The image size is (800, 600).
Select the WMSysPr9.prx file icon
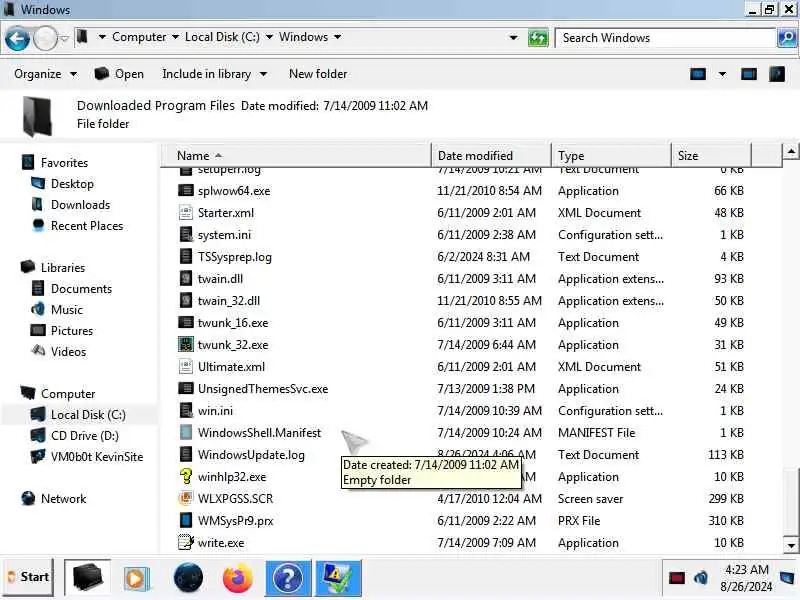(186, 520)
